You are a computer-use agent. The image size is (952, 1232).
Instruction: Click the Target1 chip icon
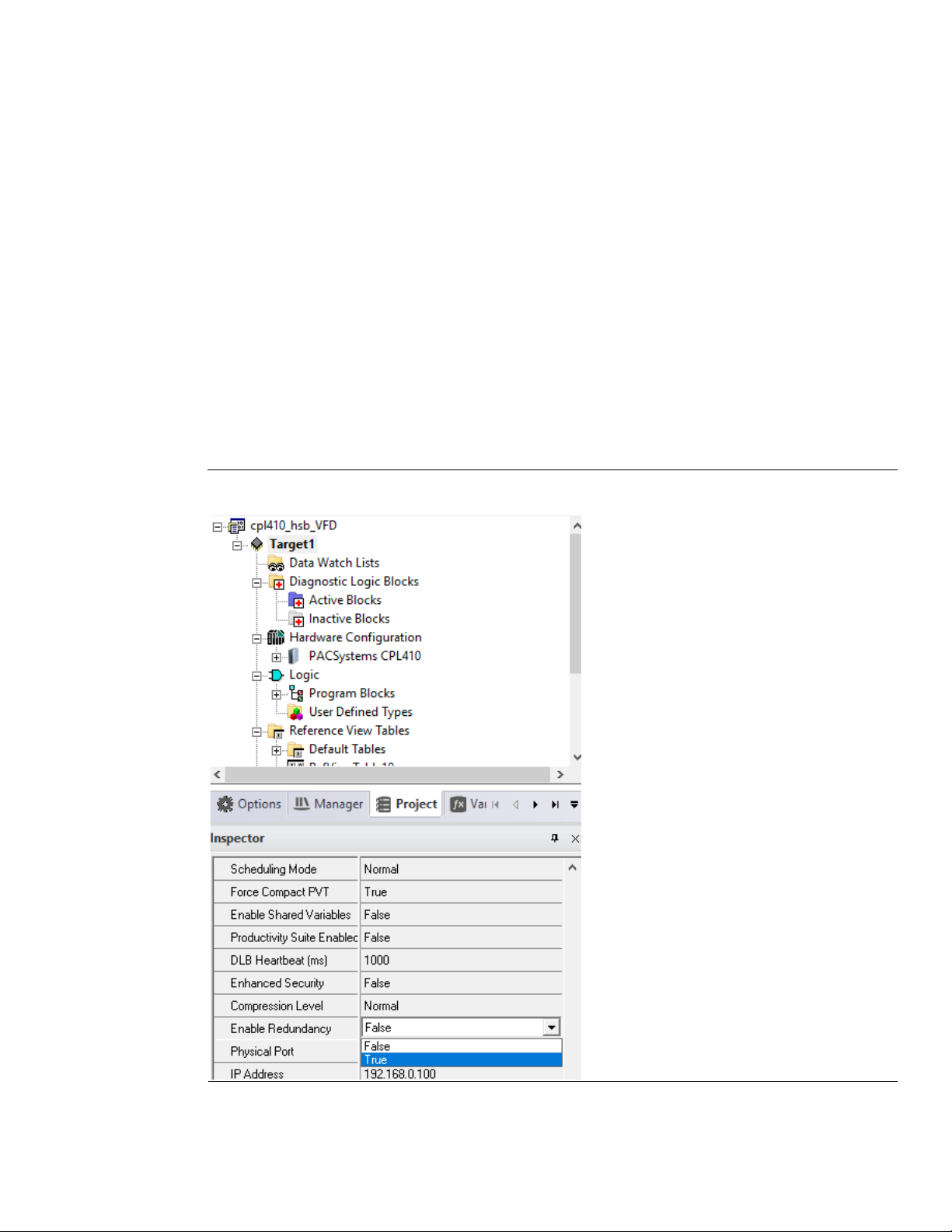[256, 544]
